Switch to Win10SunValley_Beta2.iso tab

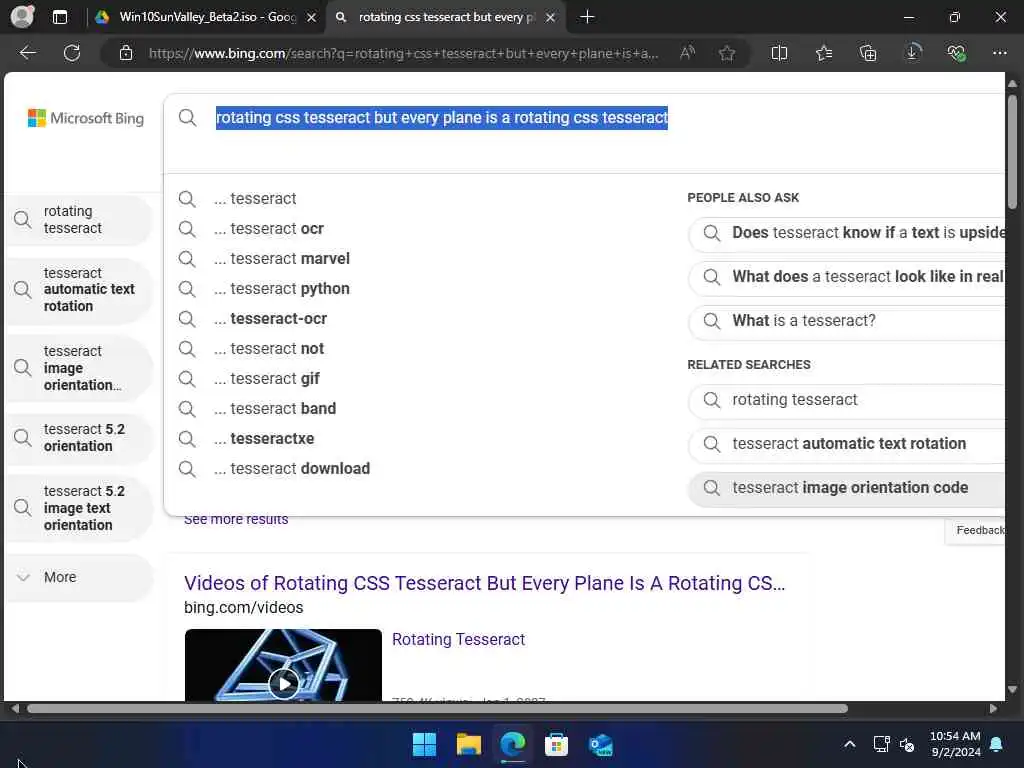click(204, 18)
